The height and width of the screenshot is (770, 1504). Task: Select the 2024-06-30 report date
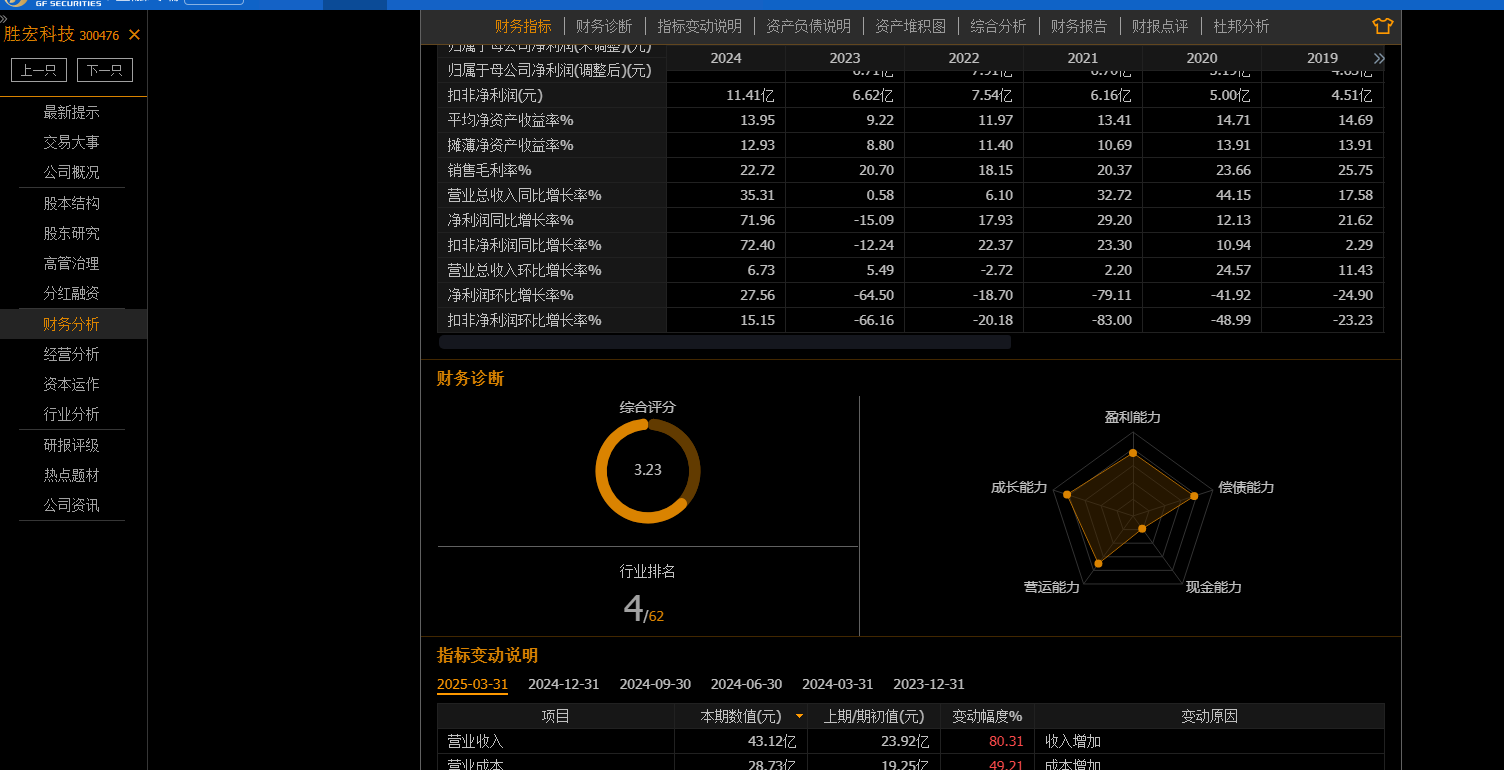[746, 684]
